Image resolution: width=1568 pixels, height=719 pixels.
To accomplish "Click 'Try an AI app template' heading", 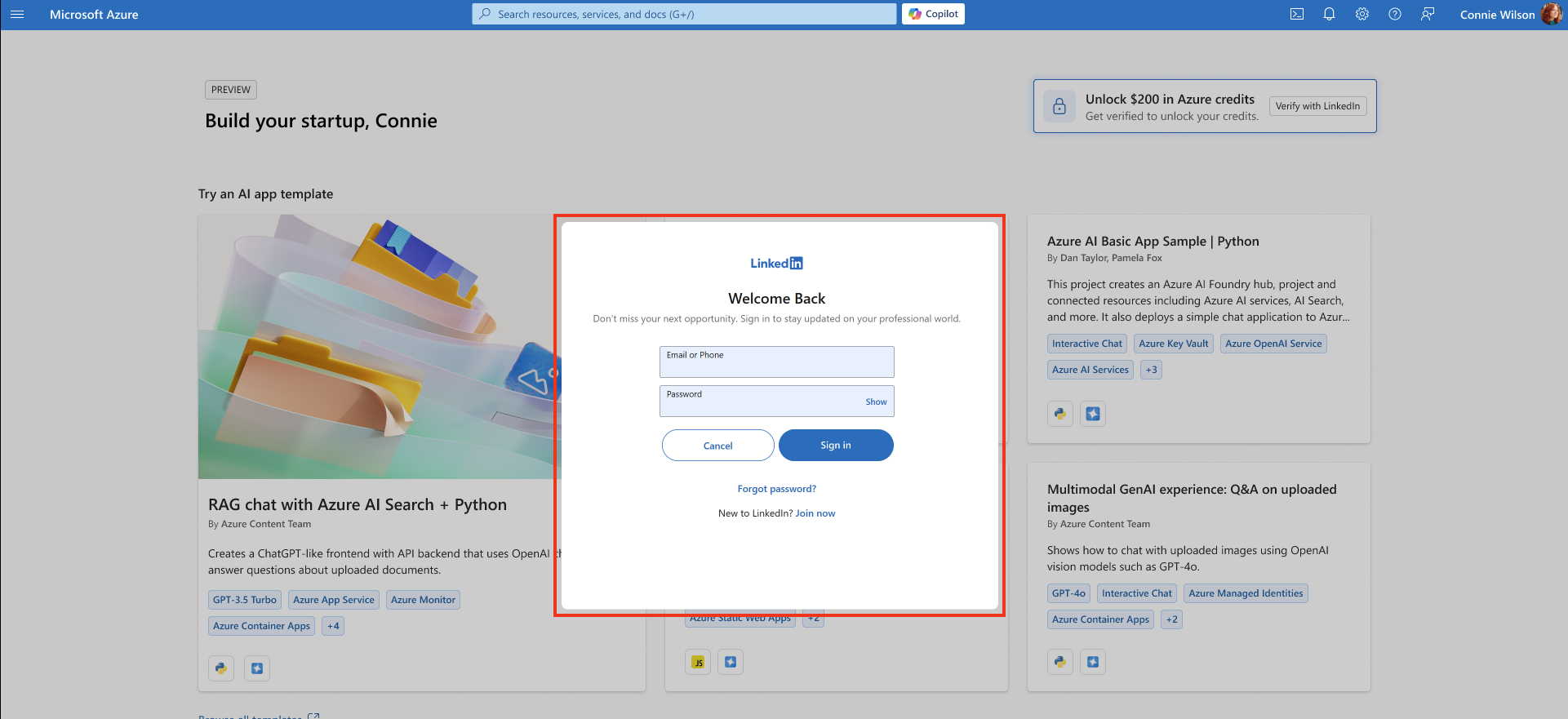I will tap(265, 194).
